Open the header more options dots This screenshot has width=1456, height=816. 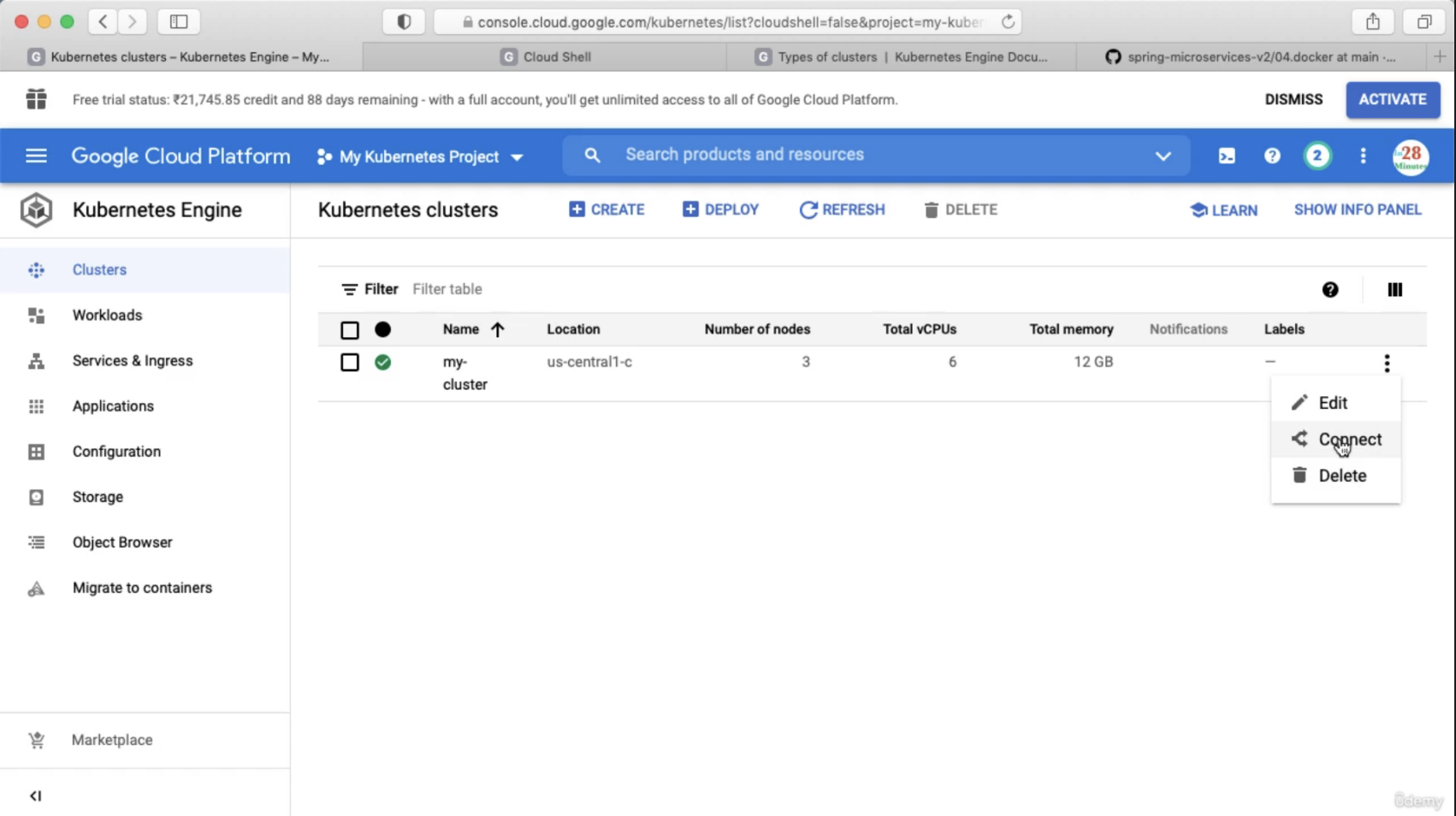1363,156
